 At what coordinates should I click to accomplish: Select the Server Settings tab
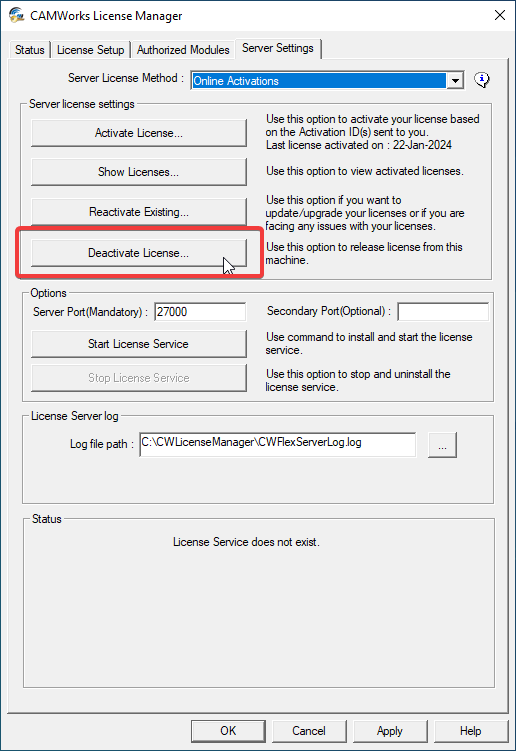[x=278, y=48]
